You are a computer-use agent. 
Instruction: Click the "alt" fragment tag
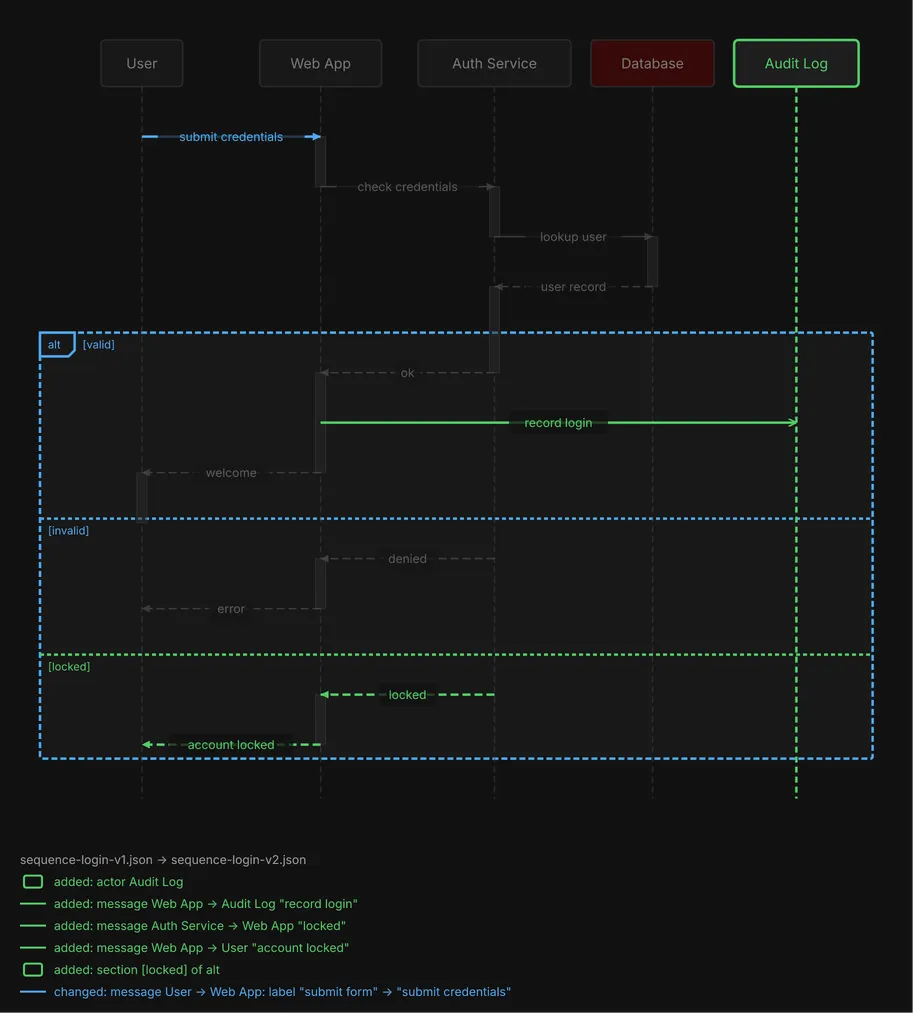57,344
